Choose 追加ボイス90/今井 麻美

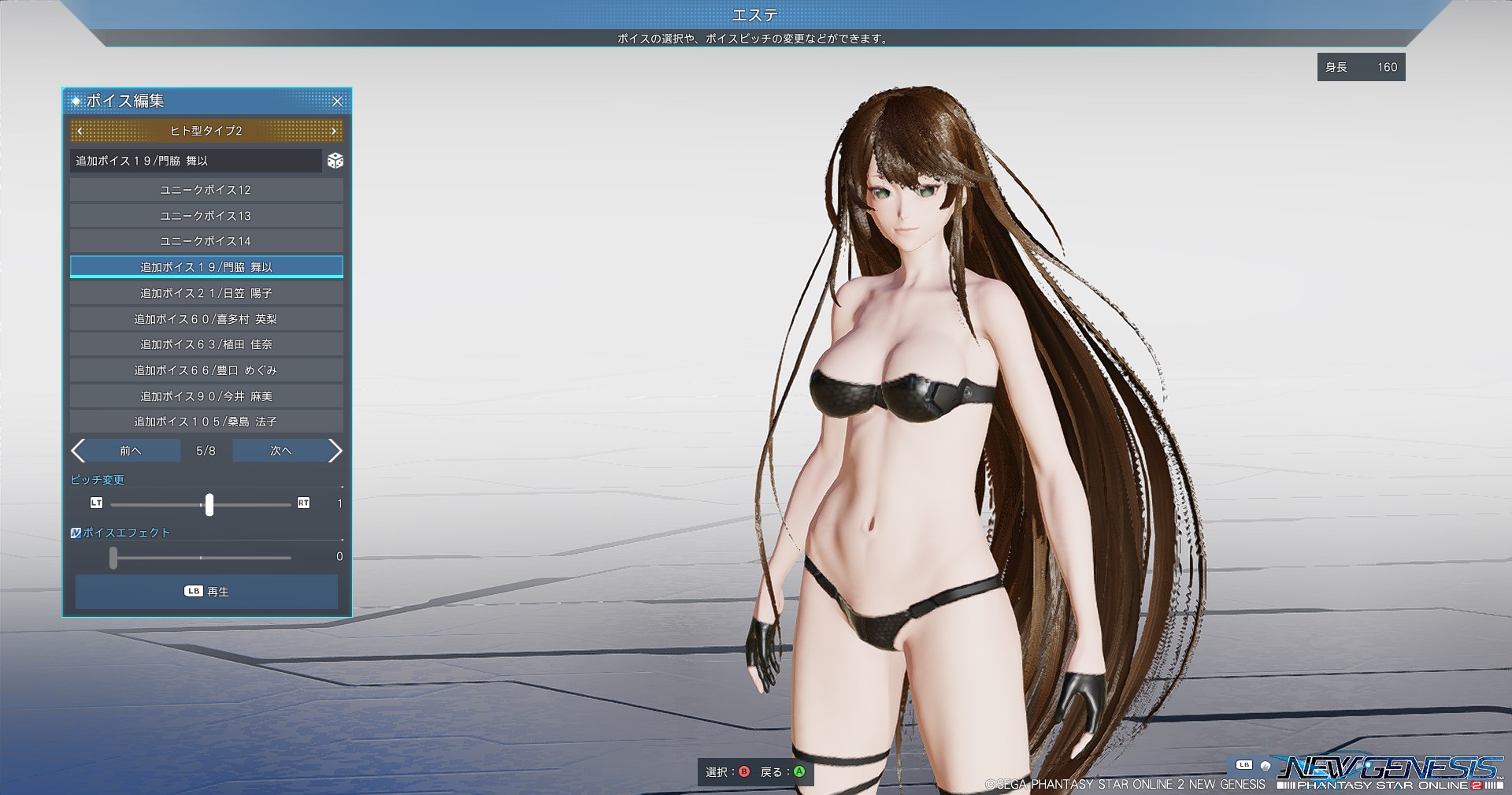tap(206, 396)
